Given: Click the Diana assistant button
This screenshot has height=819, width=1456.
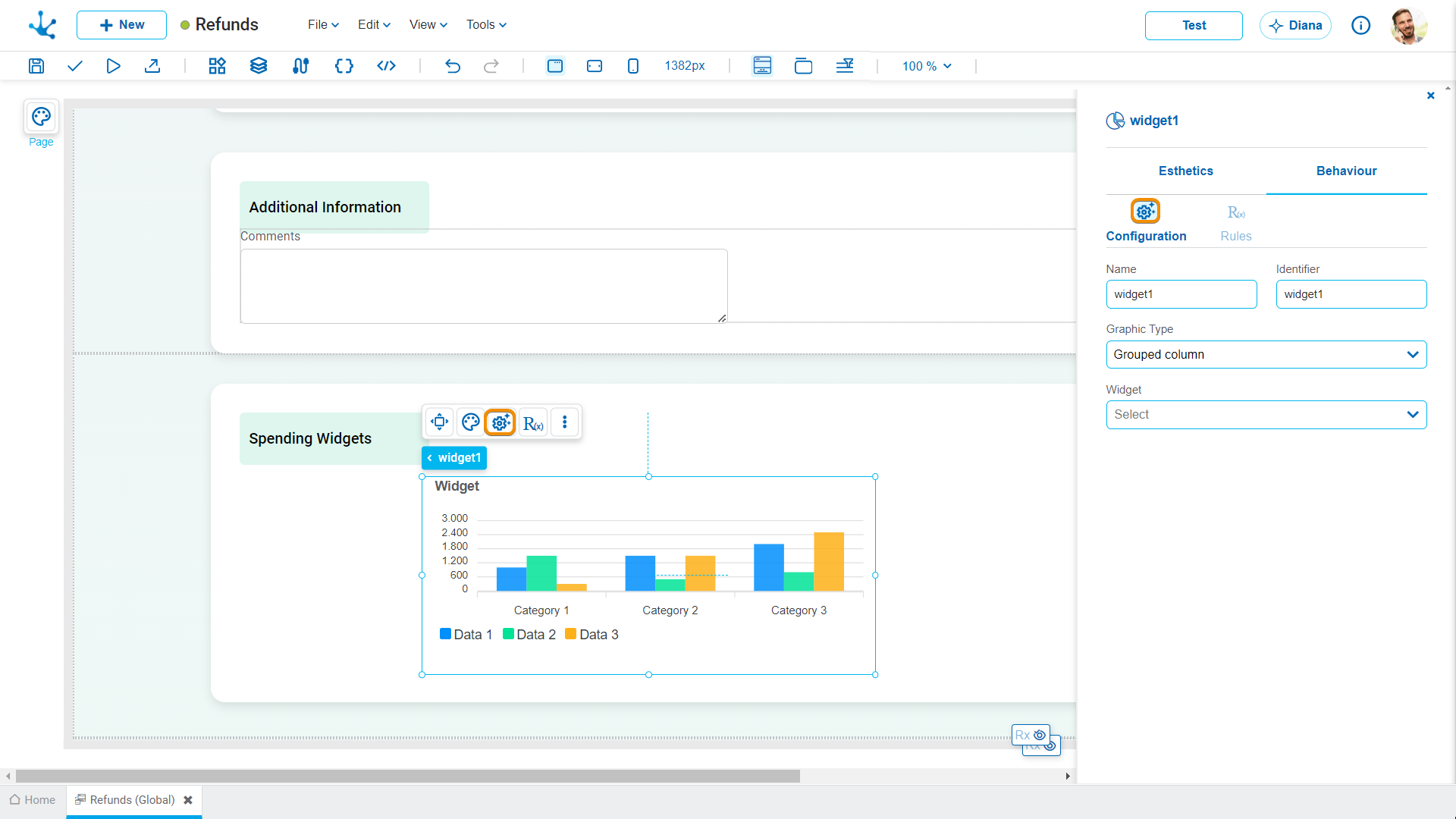Looking at the screenshot, I should click(x=1295, y=25).
